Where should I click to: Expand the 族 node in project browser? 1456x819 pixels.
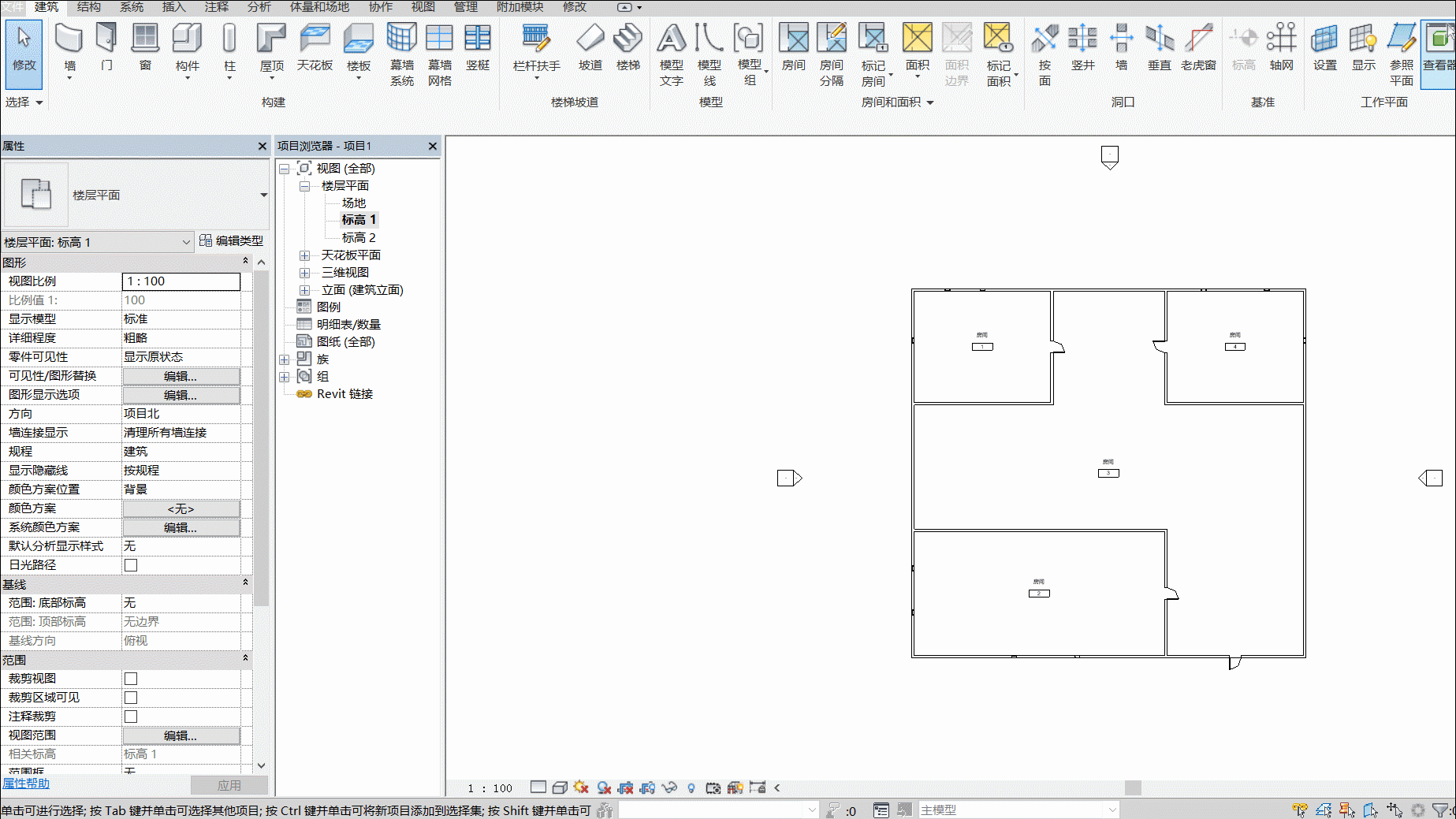coord(285,359)
